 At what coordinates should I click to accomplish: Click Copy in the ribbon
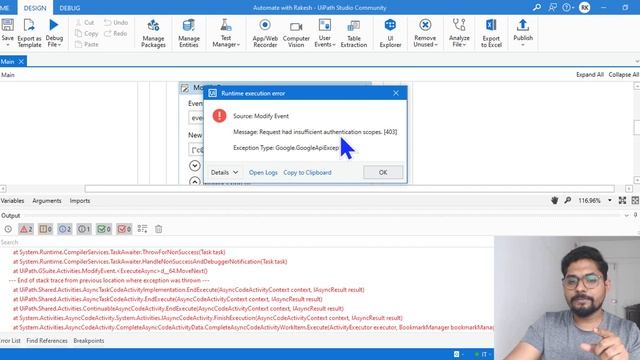pyautogui.click(x=87, y=33)
